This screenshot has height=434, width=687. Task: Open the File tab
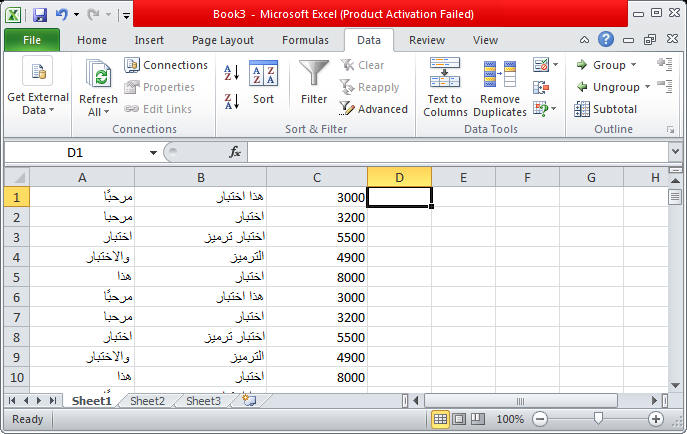click(32, 40)
